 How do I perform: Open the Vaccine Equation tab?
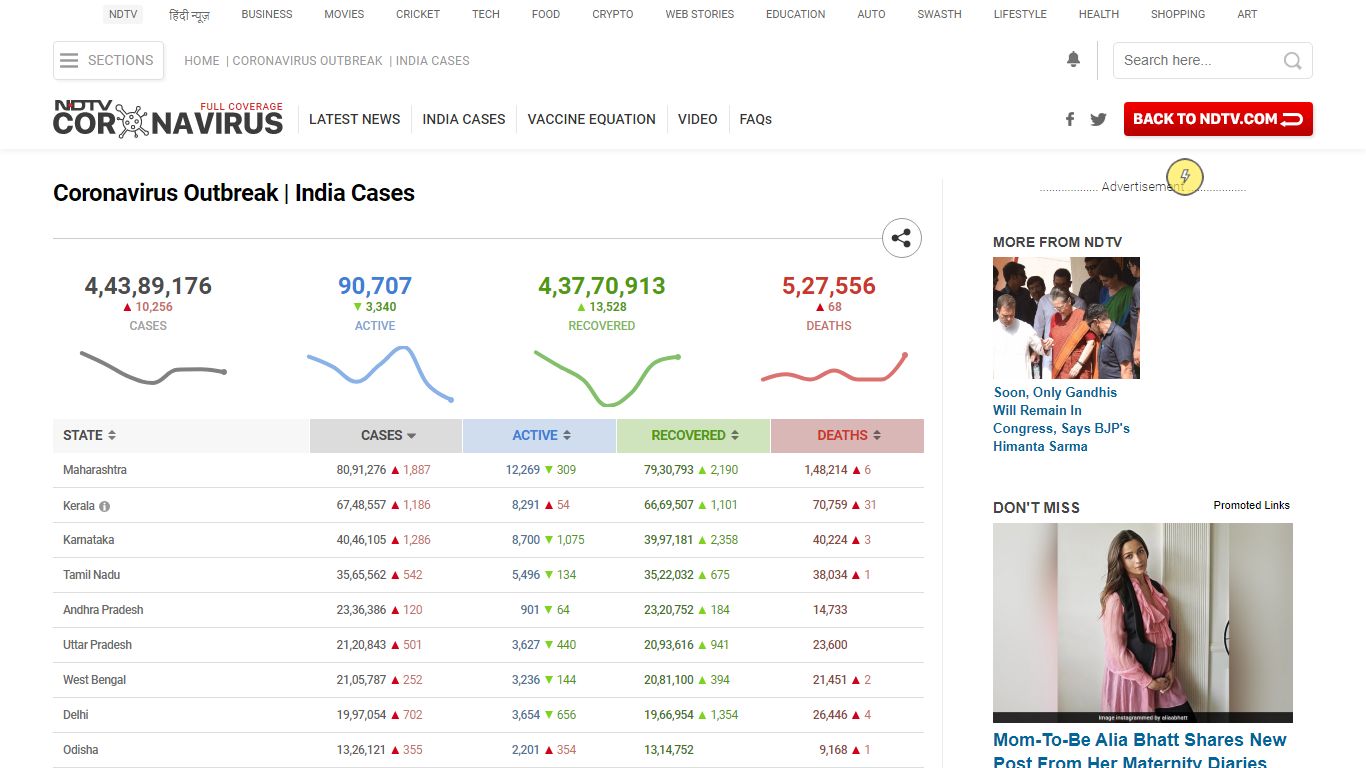[592, 119]
